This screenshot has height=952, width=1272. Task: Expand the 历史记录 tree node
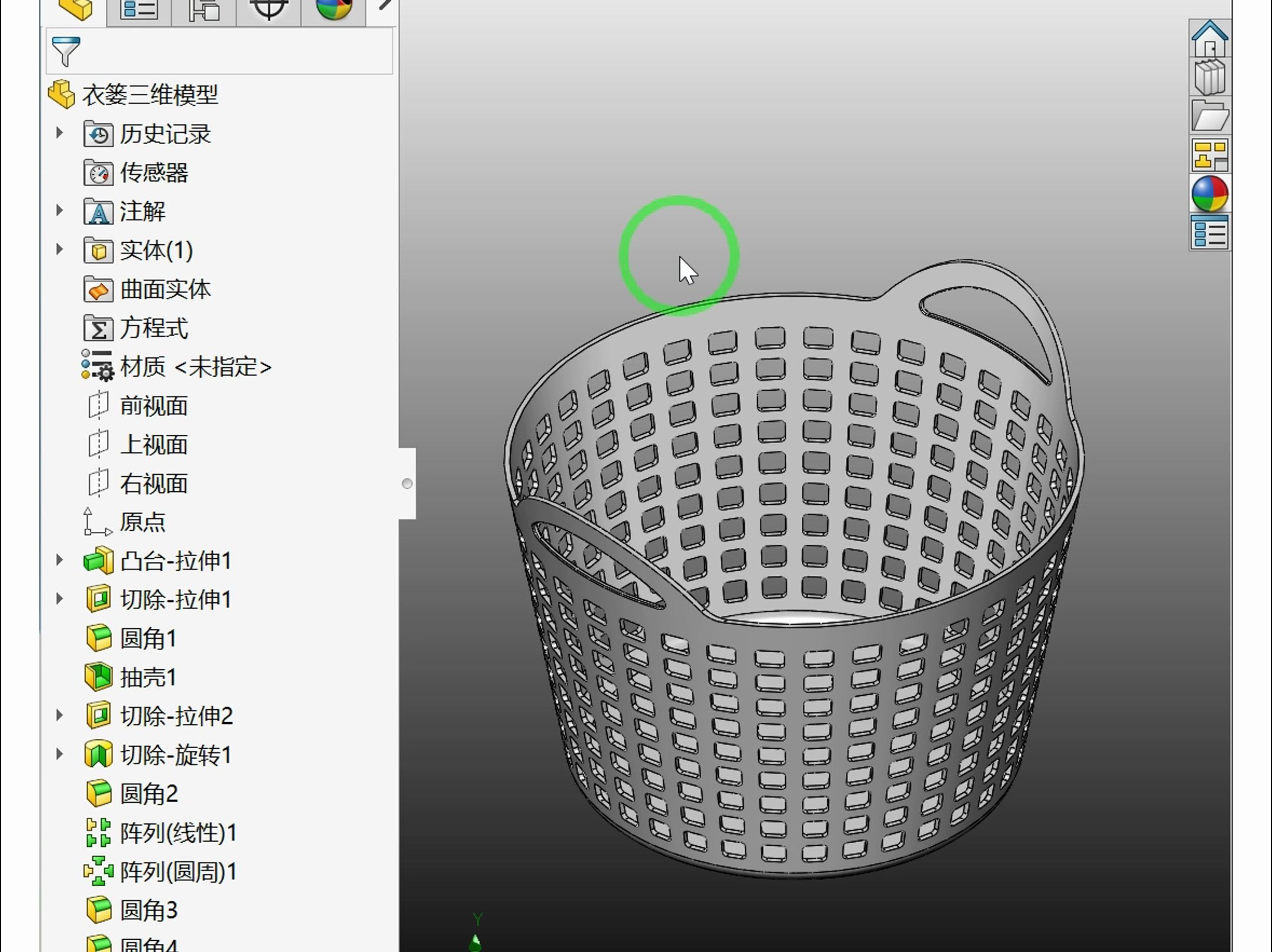point(61,133)
